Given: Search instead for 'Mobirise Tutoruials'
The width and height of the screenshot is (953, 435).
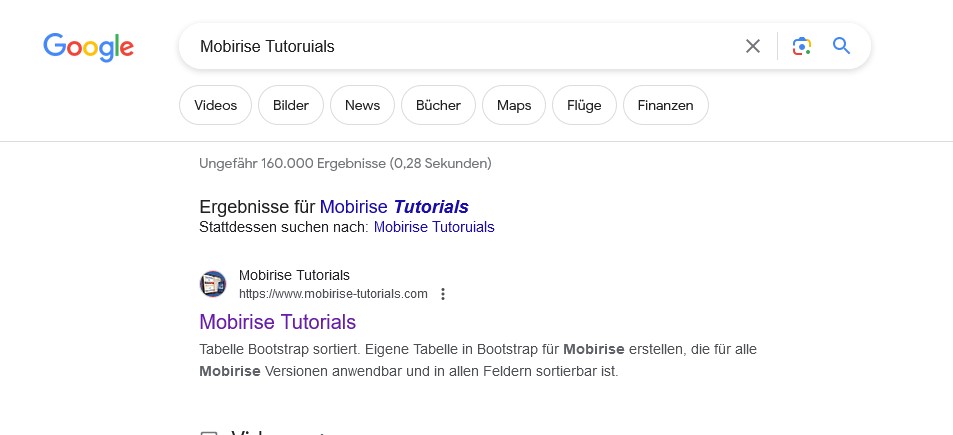Looking at the screenshot, I should [434, 227].
